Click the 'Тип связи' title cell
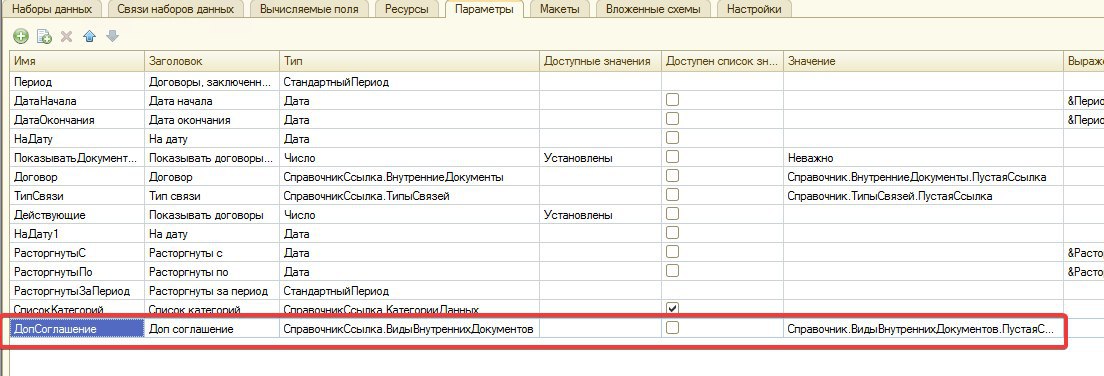 coord(212,196)
